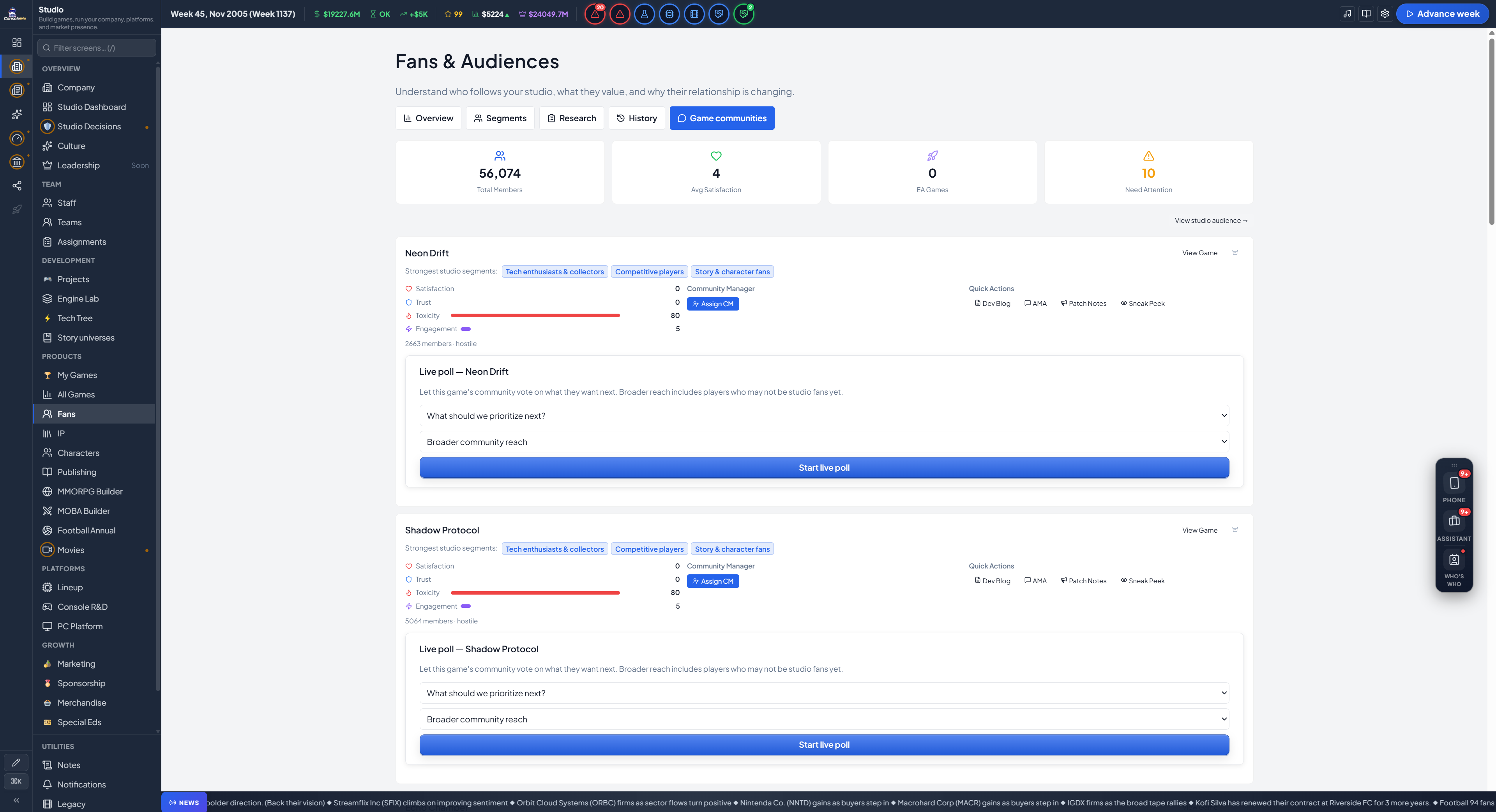This screenshot has height=812, width=1496.
Task: Click the Advance week button
Action: (1443, 14)
